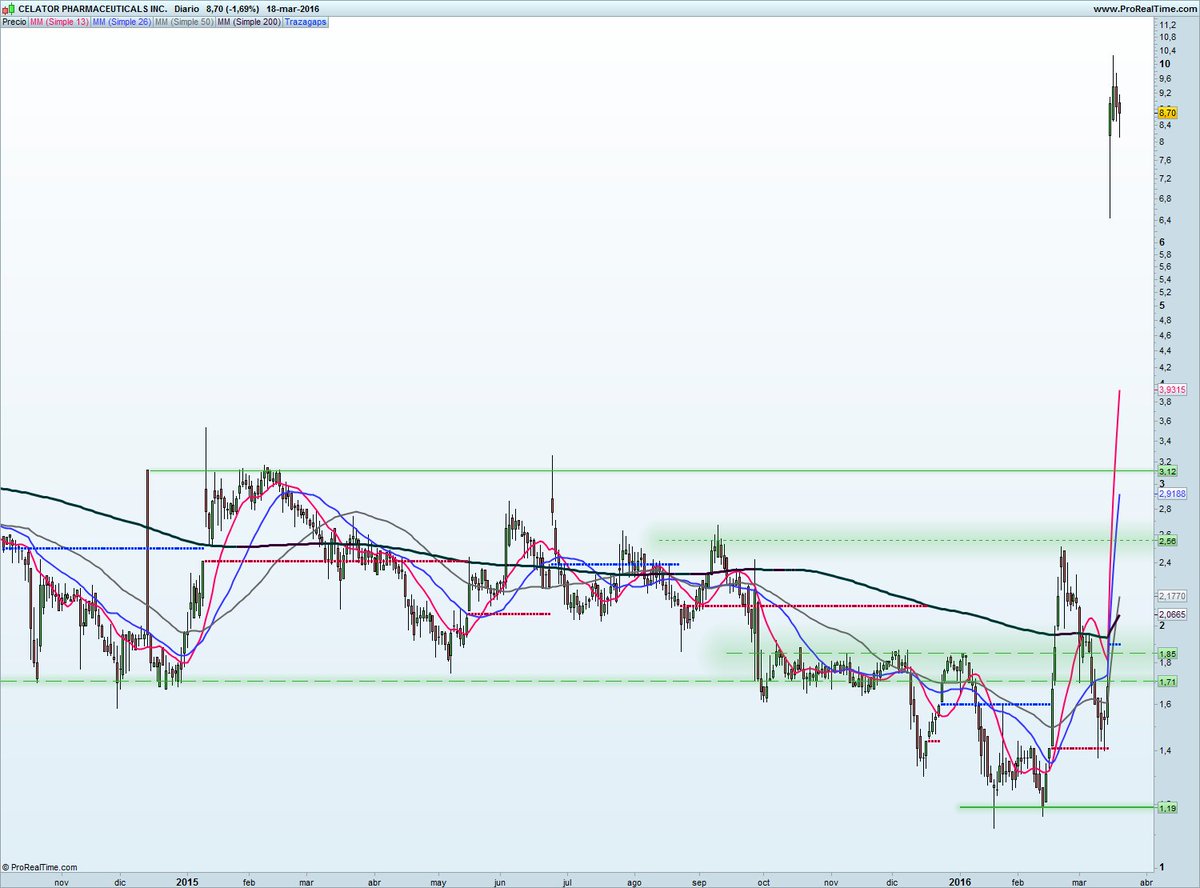Image resolution: width=1200 pixels, height=888 pixels.
Task: Click the 1,19 support level price tag
Action: coord(1167,808)
